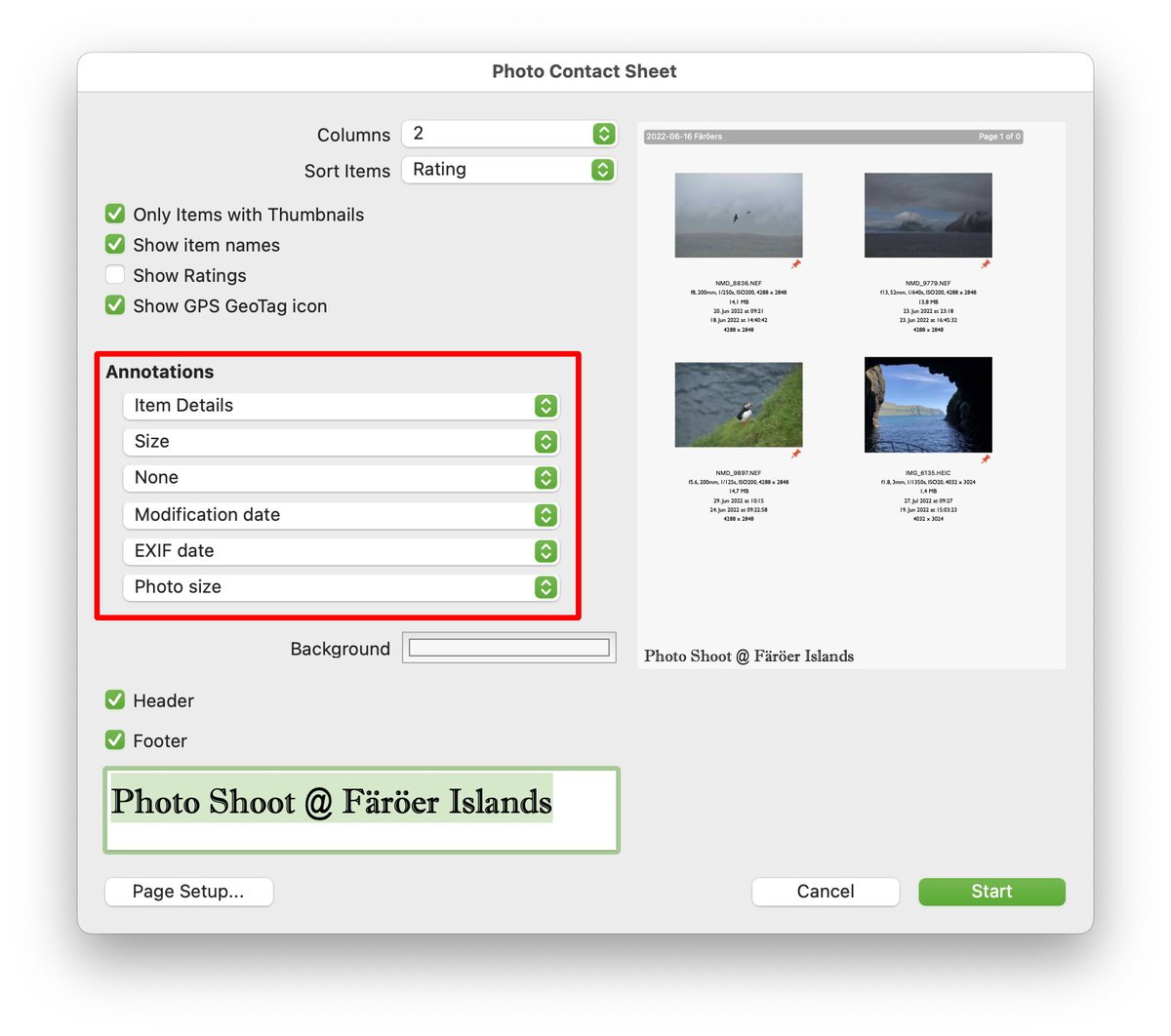Click '27. Jul 2022 at 09:27' date text
Viewport: 1171px width, 1036px height.
pyautogui.click(x=928, y=500)
